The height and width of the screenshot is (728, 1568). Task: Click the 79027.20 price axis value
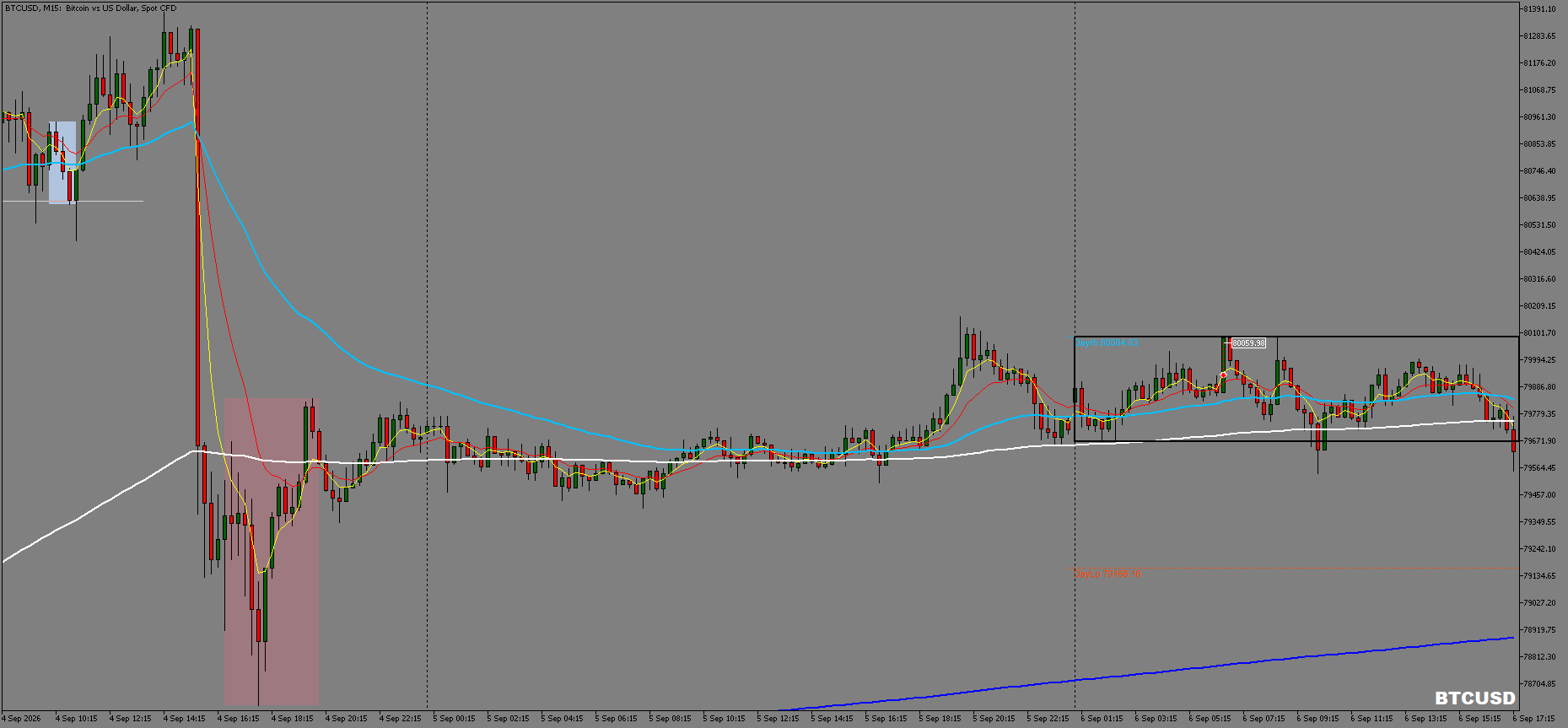(x=1539, y=603)
